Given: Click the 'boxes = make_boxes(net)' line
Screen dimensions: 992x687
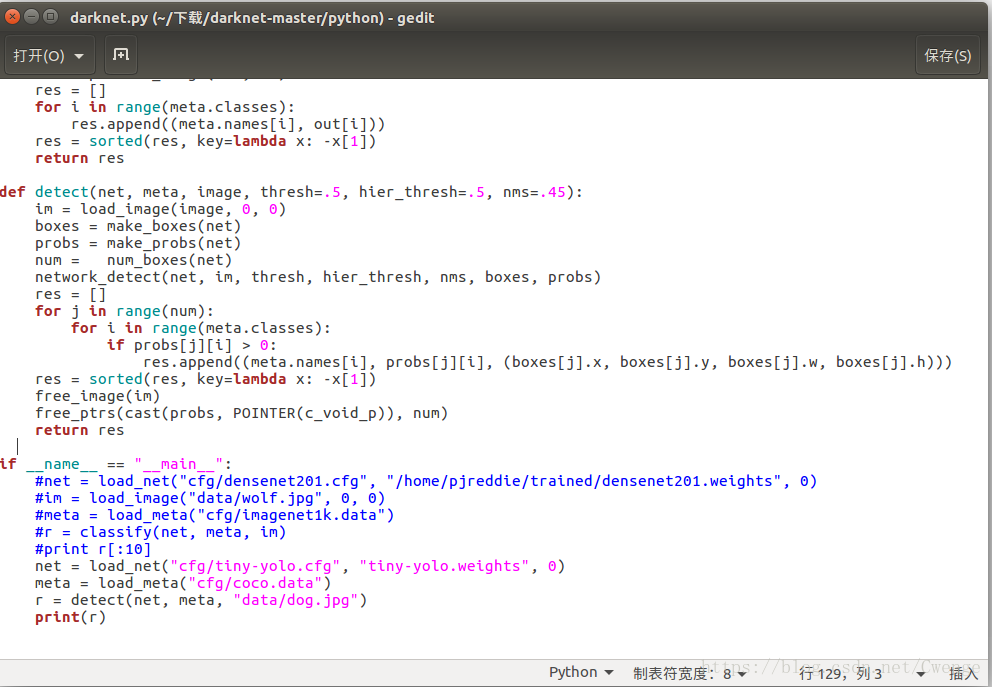Looking at the screenshot, I should [x=138, y=226].
